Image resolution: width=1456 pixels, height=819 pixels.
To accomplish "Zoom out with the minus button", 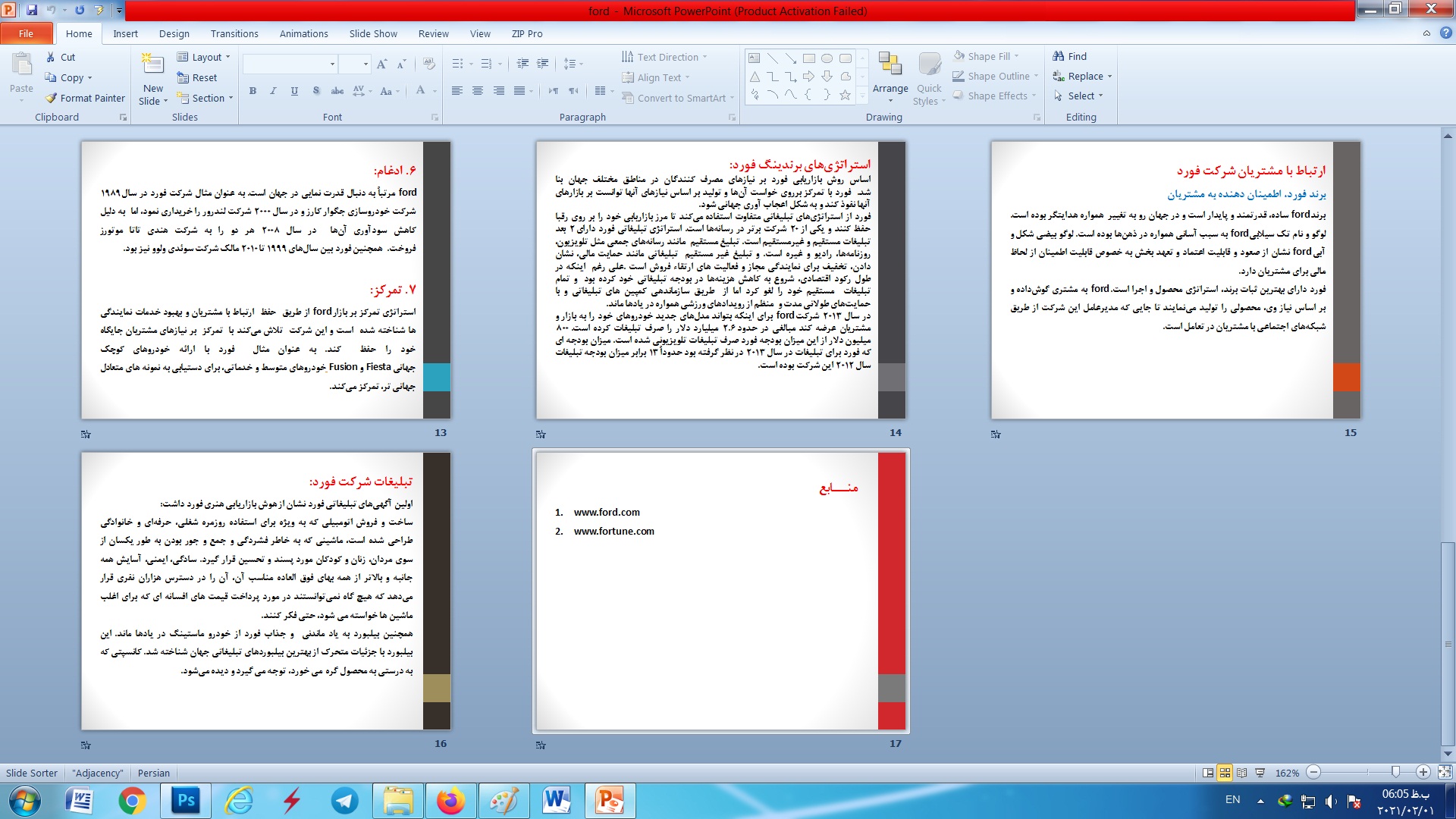I will [1314, 772].
